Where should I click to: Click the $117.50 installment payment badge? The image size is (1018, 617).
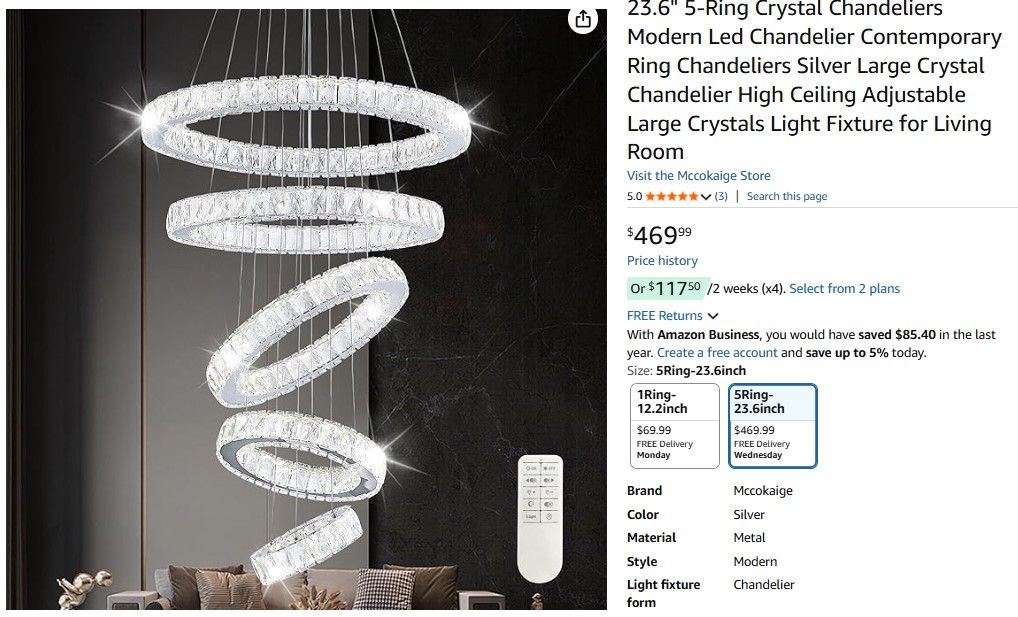[x=668, y=289]
